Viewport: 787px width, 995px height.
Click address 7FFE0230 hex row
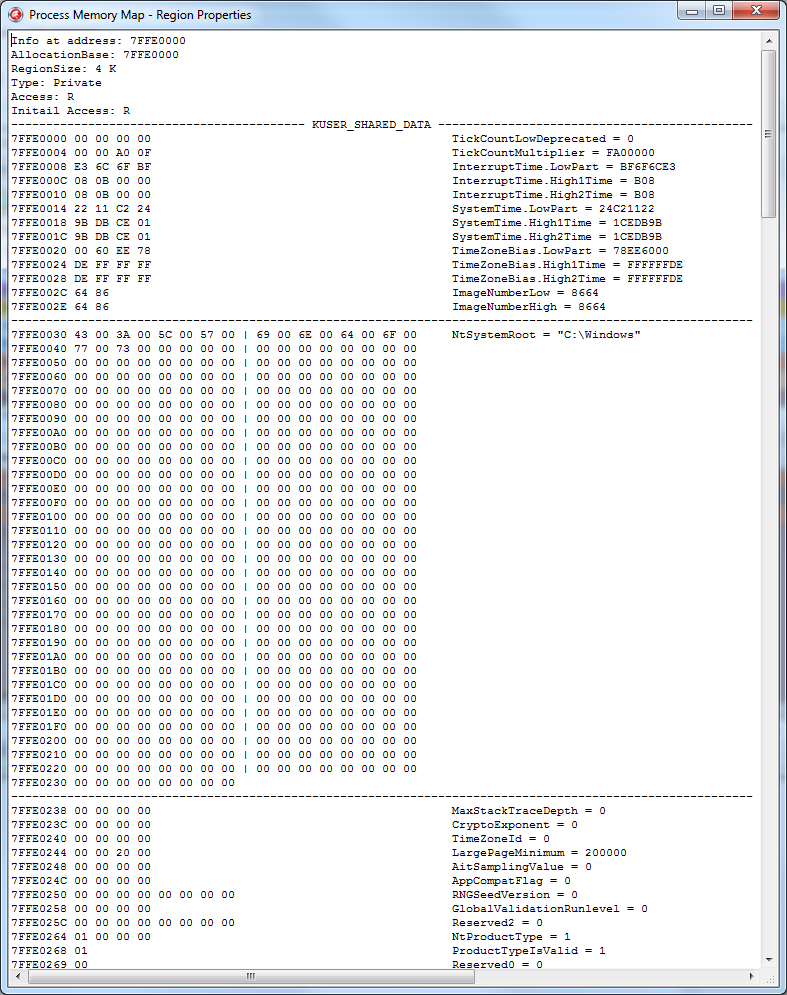[123, 782]
